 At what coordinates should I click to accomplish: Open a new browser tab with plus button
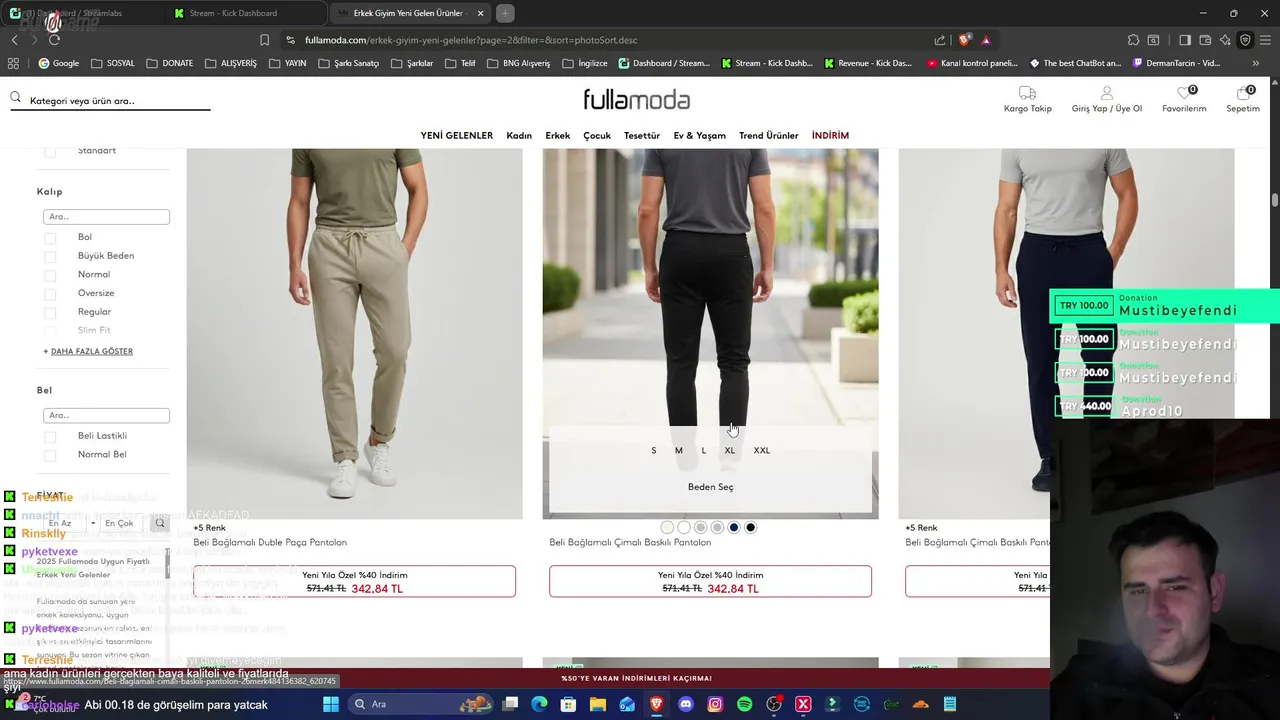pyautogui.click(x=505, y=13)
